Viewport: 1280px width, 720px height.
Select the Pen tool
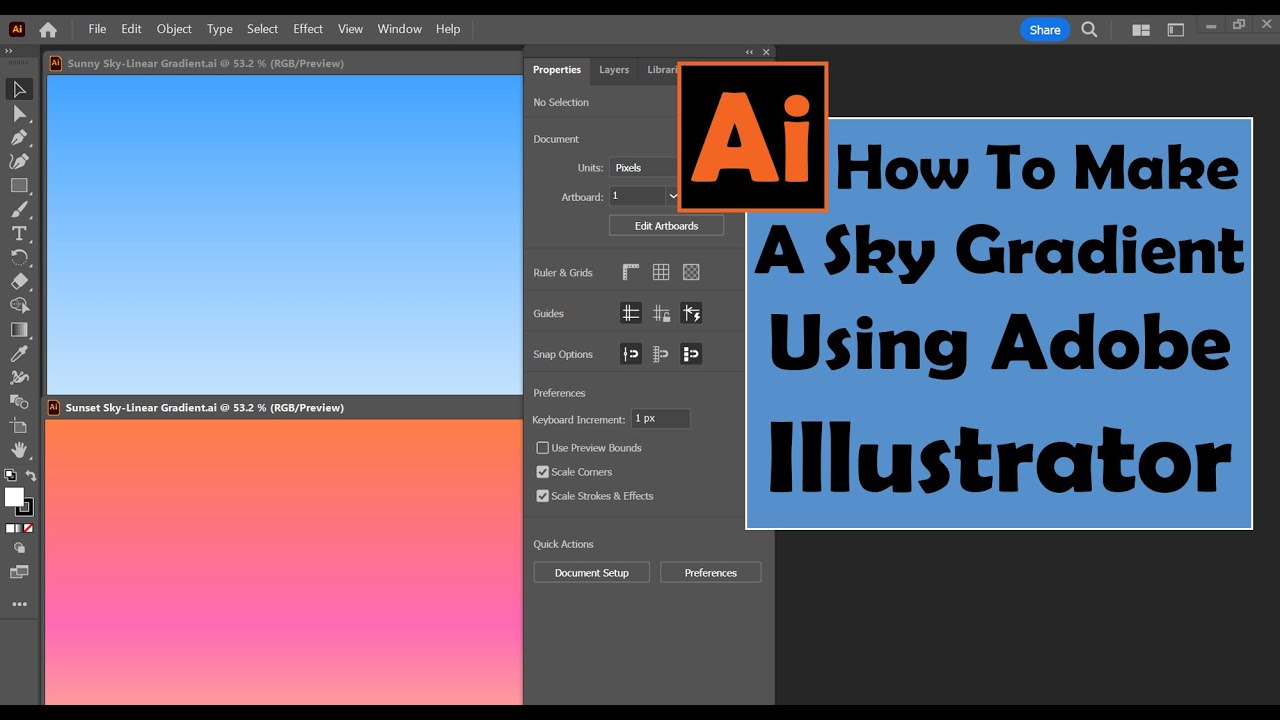pos(19,137)
